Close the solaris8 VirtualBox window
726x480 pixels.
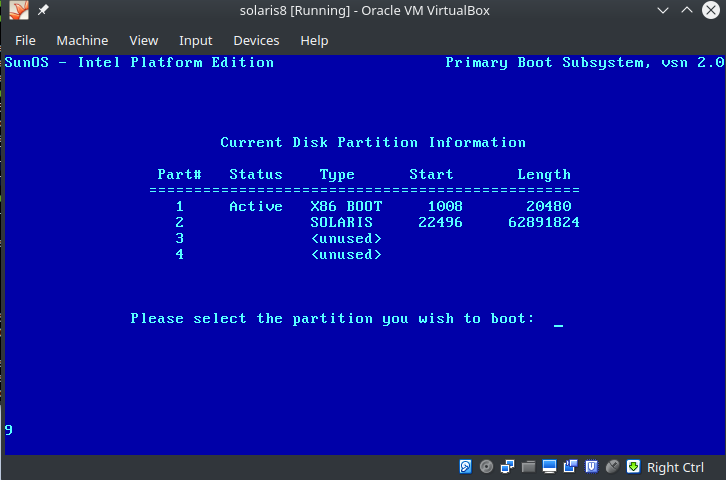pos(711,10)
